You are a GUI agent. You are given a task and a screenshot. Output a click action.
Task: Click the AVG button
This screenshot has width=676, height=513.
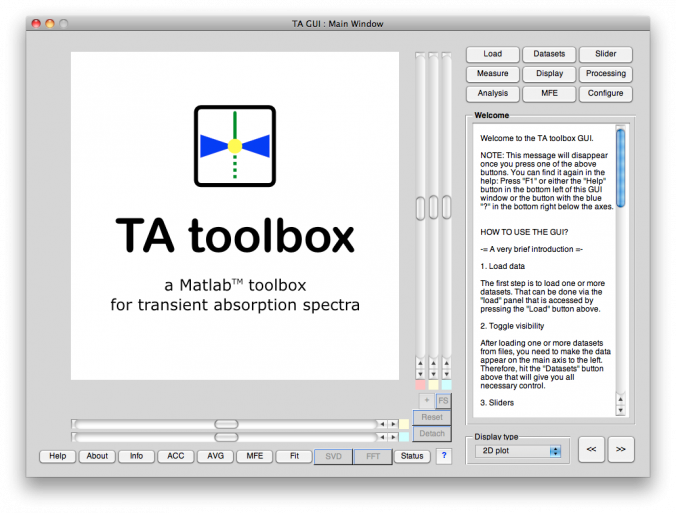coord(215,456)
